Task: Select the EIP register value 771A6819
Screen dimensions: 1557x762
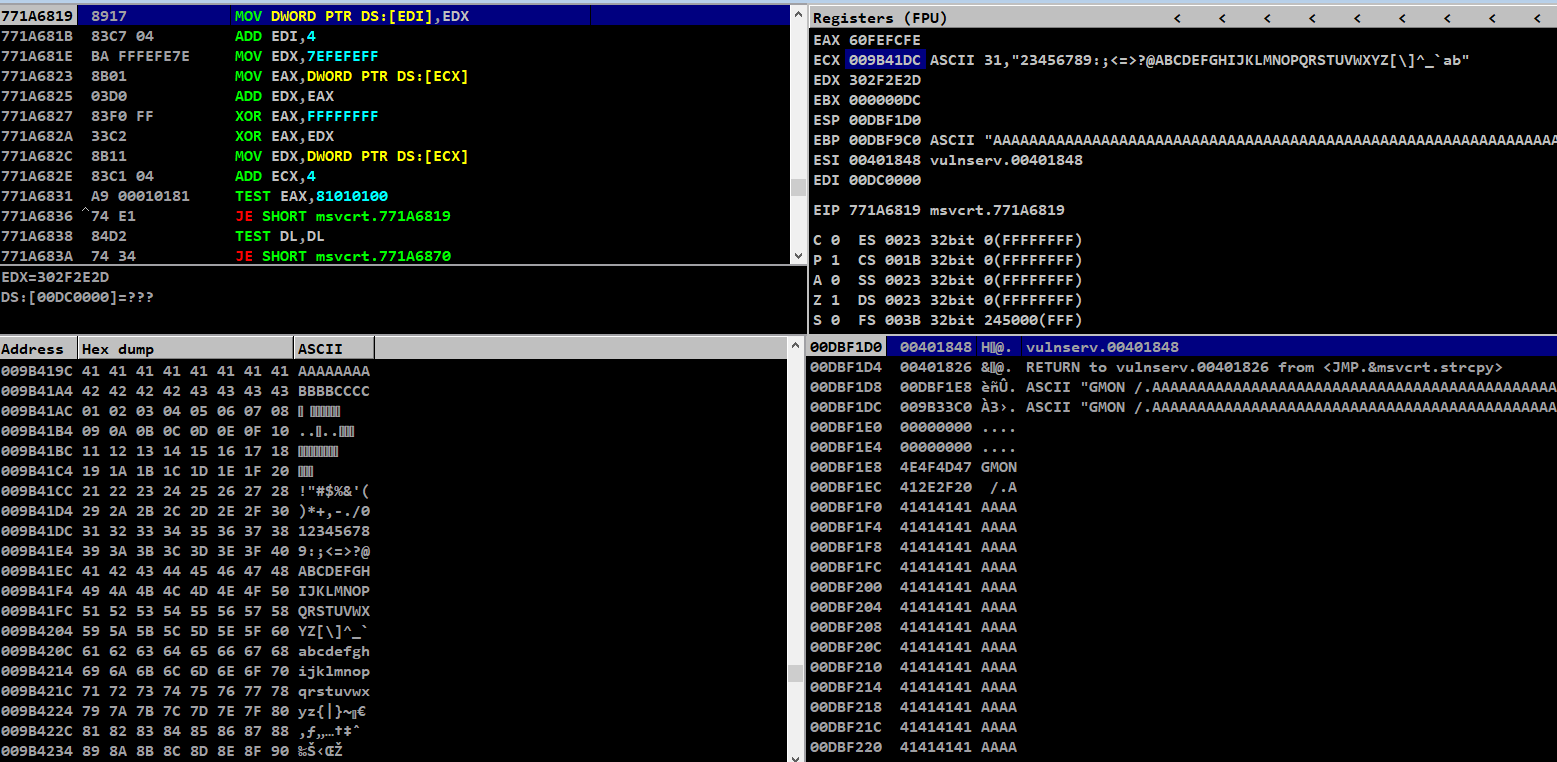Action: 885,210
